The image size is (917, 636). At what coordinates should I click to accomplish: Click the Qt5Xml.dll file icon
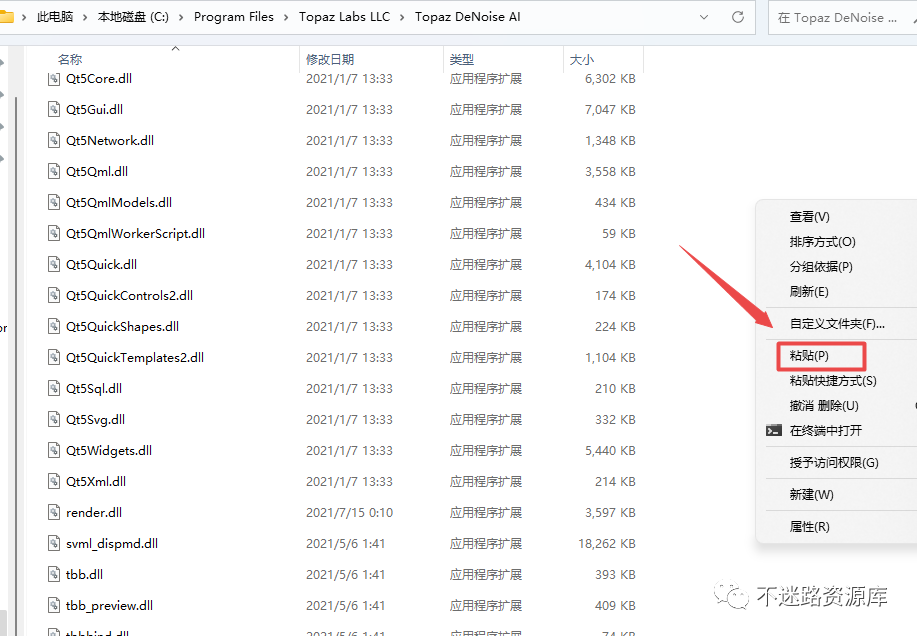point(54,481)
